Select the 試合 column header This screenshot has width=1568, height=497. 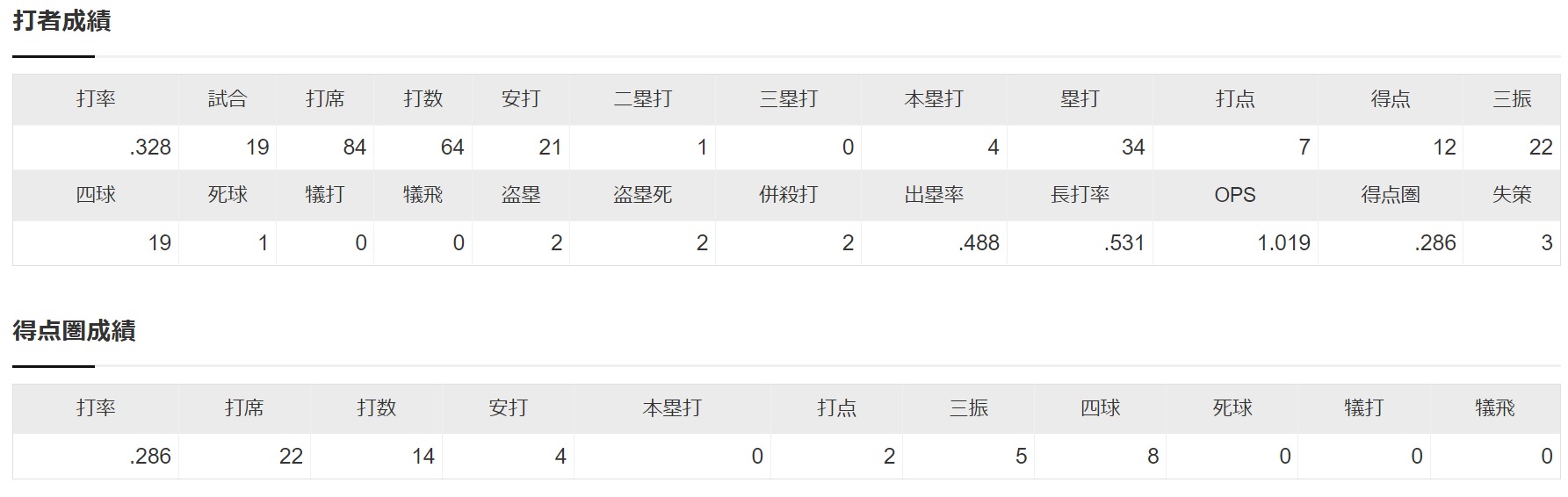[228, 99]
